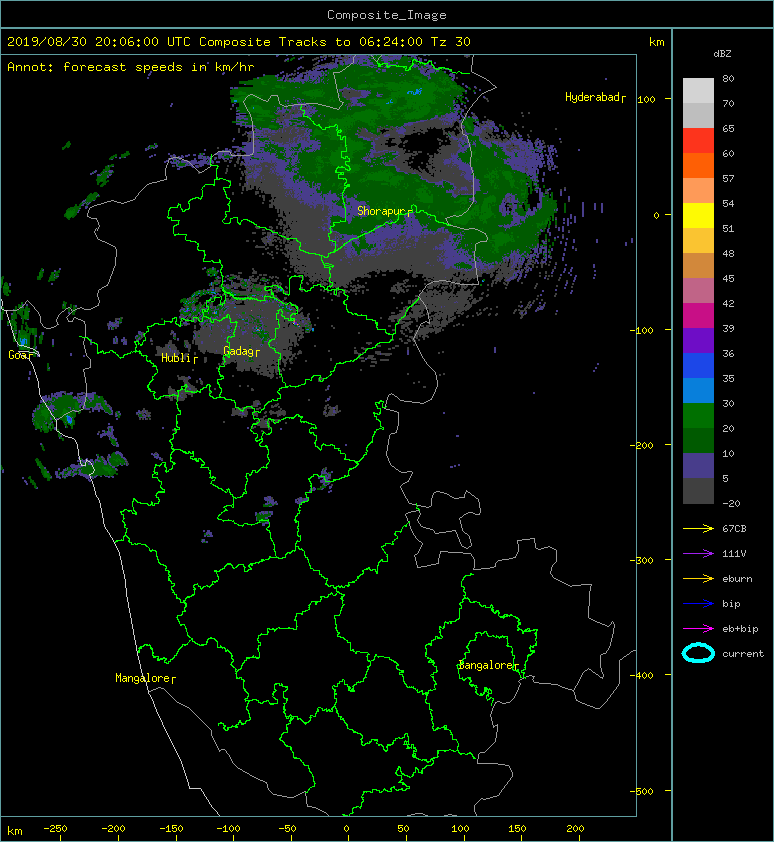Click the 67CB legend text
Viewport: 774px width, 842px height.
pos(734,529)
